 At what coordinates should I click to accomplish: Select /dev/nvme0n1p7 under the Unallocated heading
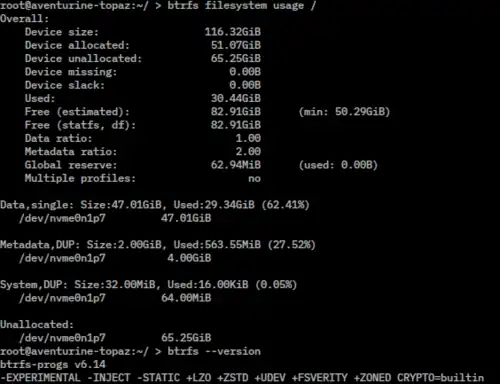[62, 338]
